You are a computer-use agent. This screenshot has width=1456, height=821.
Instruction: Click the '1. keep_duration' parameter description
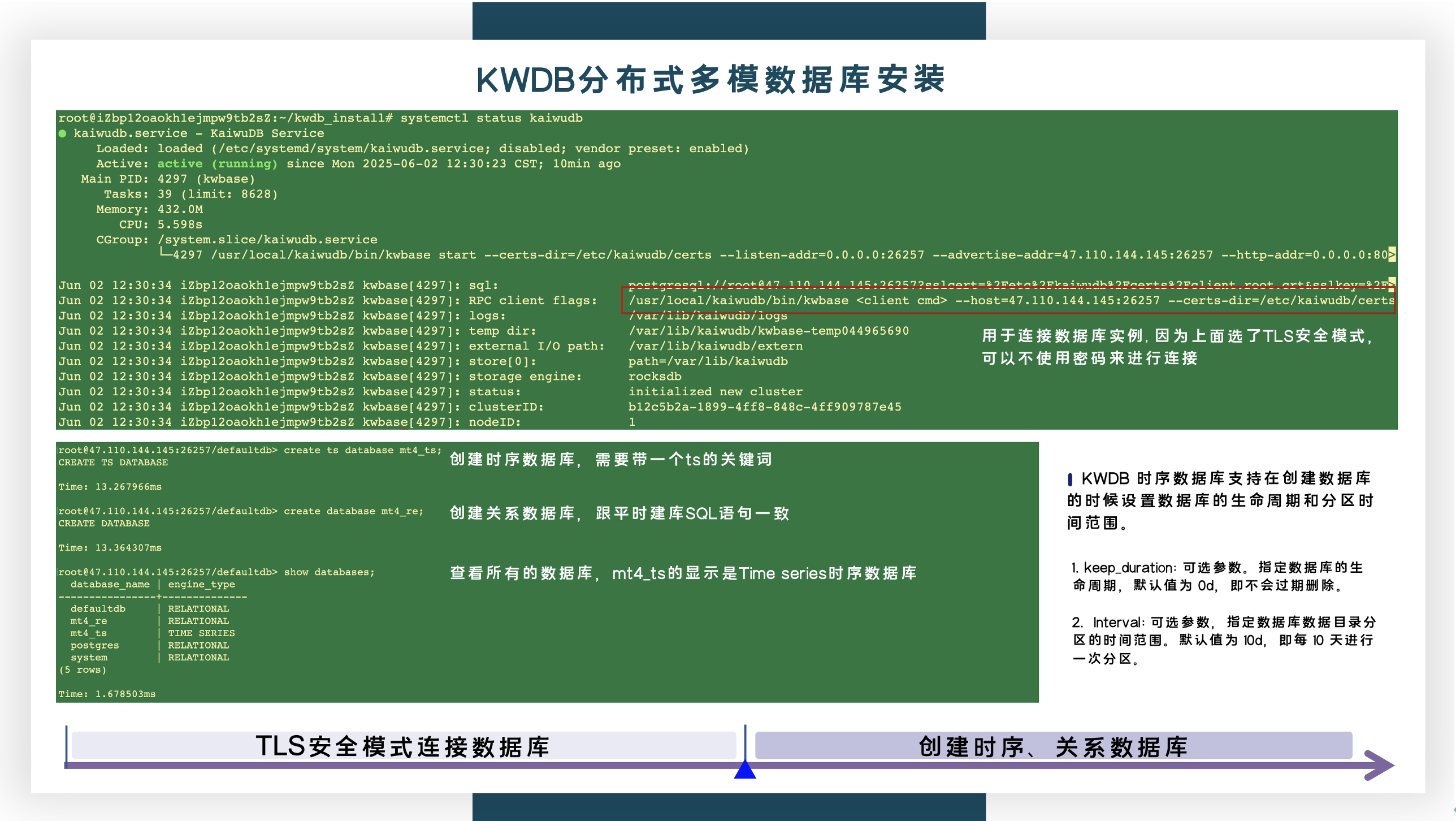pyautogui.click(x=1217, y=577)
